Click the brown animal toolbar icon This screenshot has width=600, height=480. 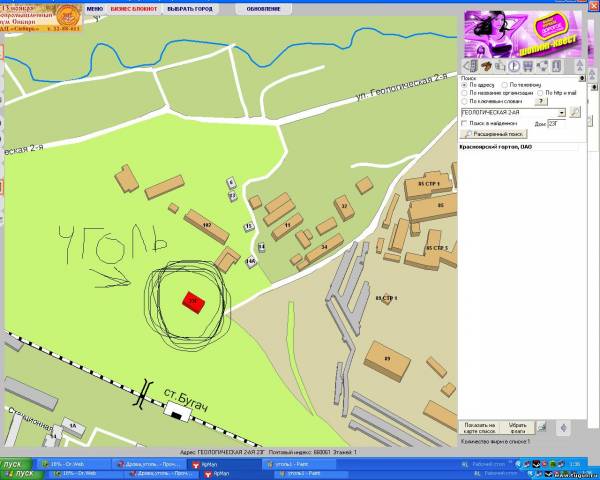(486, 66)
